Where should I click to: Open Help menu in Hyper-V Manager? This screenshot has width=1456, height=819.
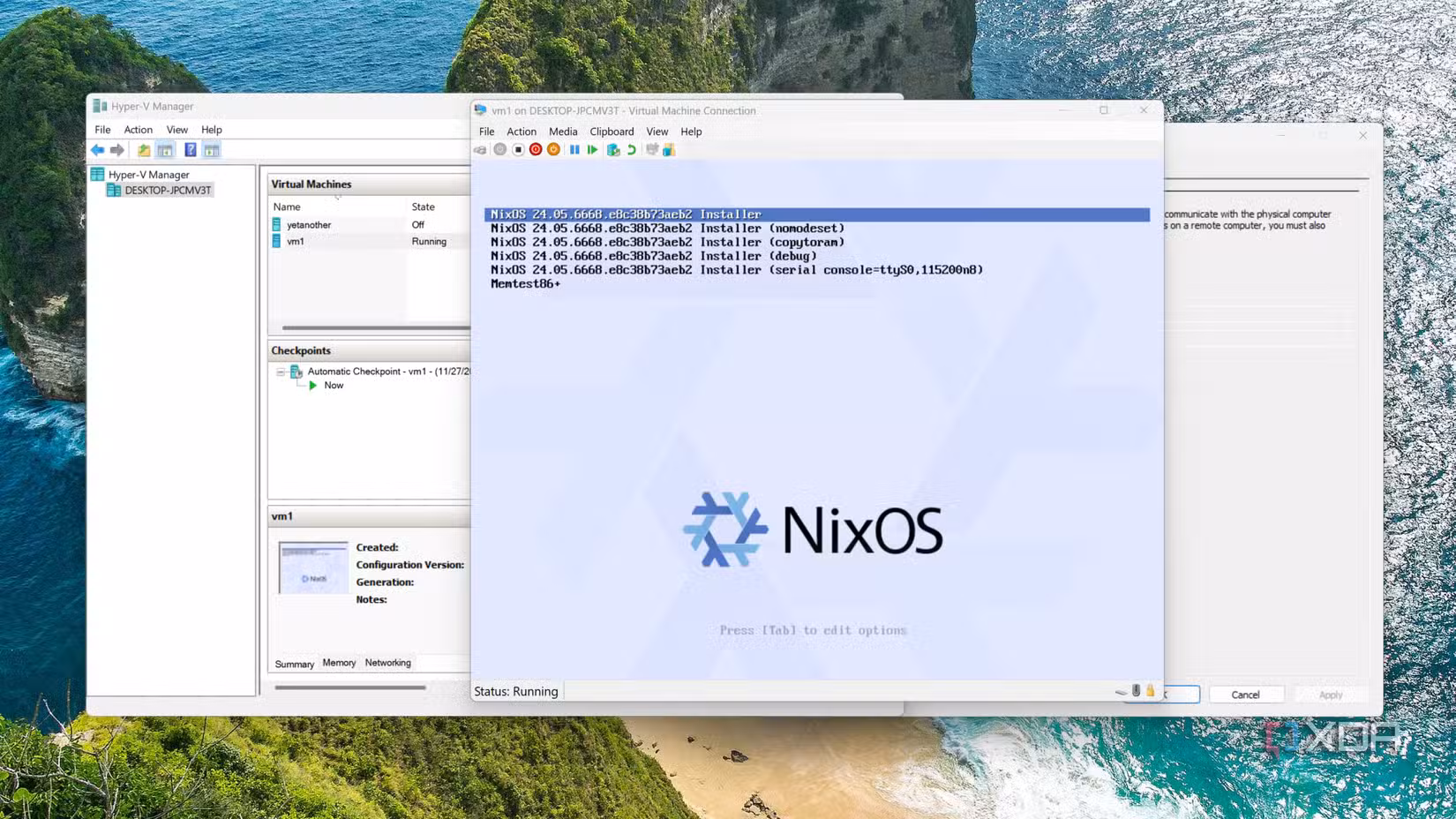coord(211,130)
